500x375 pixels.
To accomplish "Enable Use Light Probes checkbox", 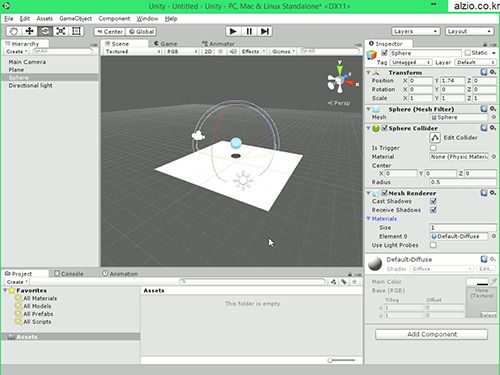I will 433,245.
